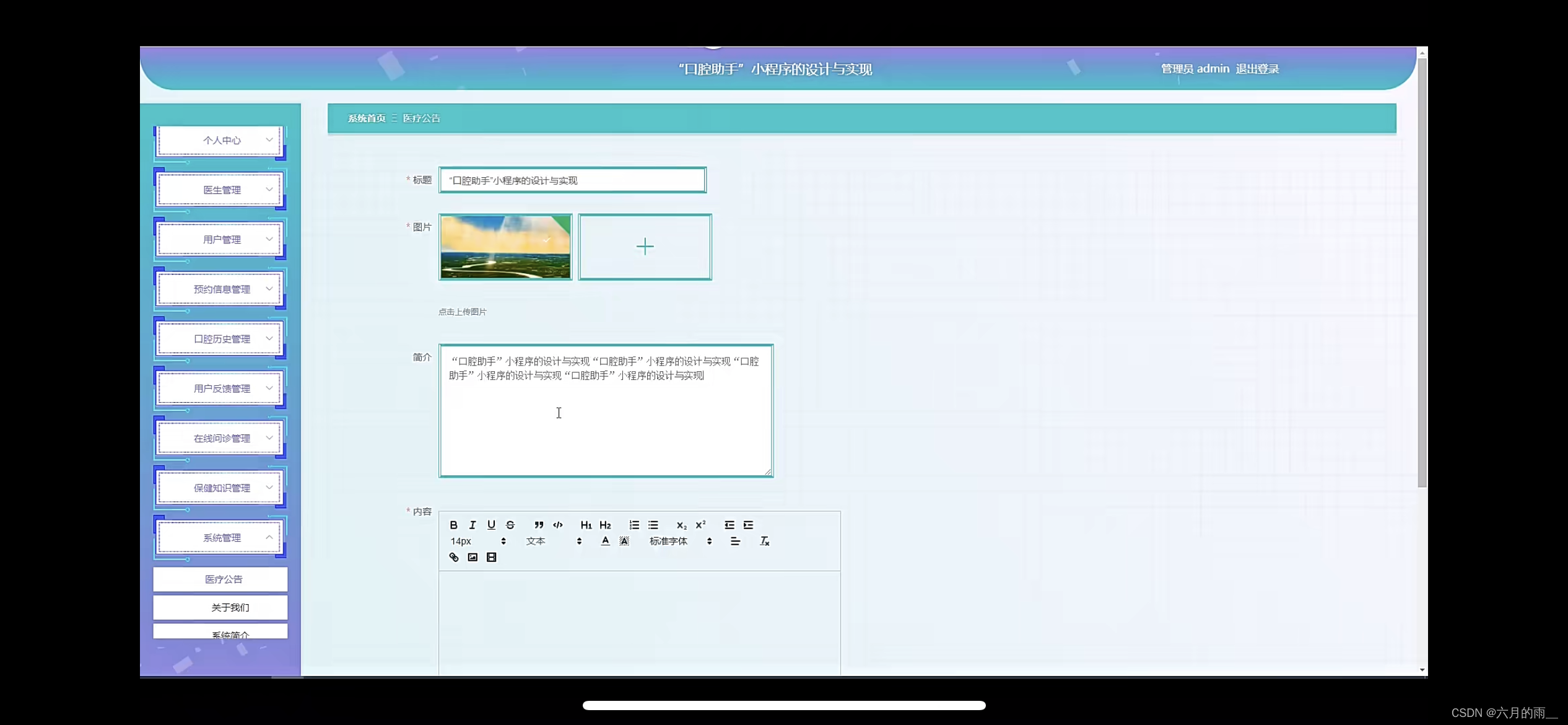Expand the 用户管理 sidebar menu
1568x725 pixels.
(x=220, y=239)
